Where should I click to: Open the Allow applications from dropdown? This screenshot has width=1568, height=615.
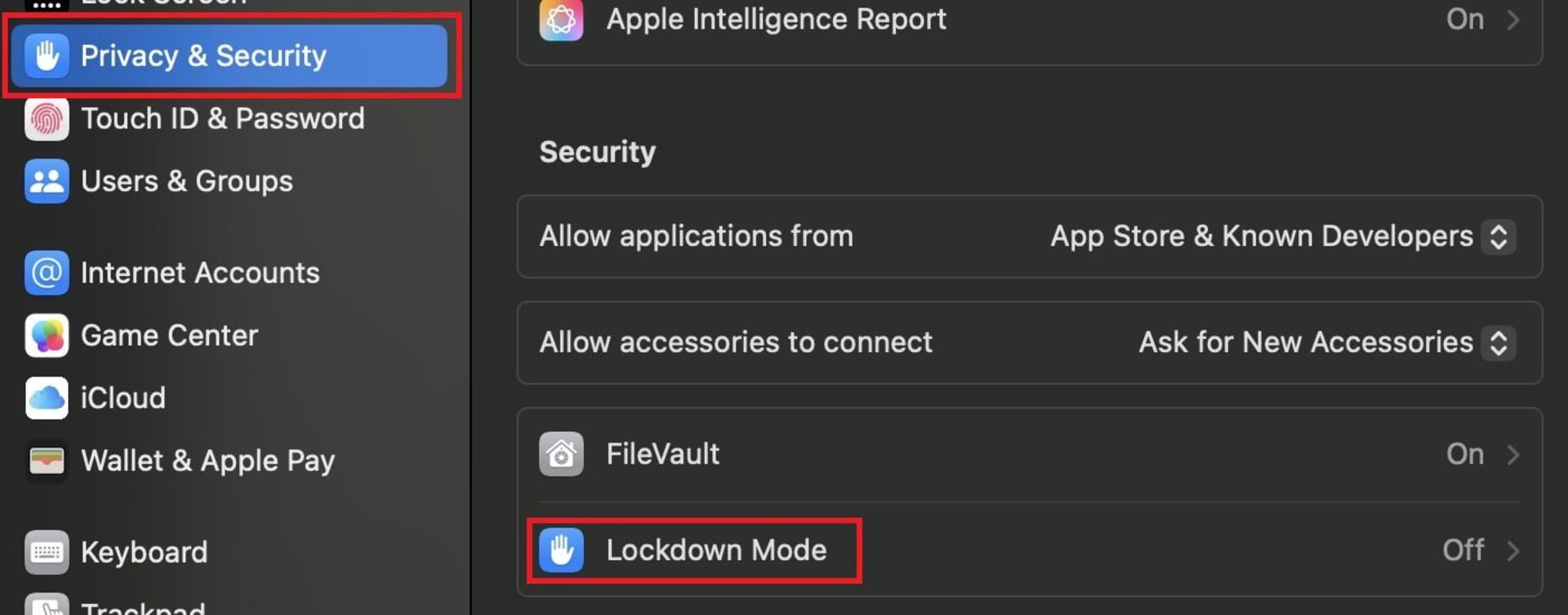pyautogui.click(x=1282, y=237)
